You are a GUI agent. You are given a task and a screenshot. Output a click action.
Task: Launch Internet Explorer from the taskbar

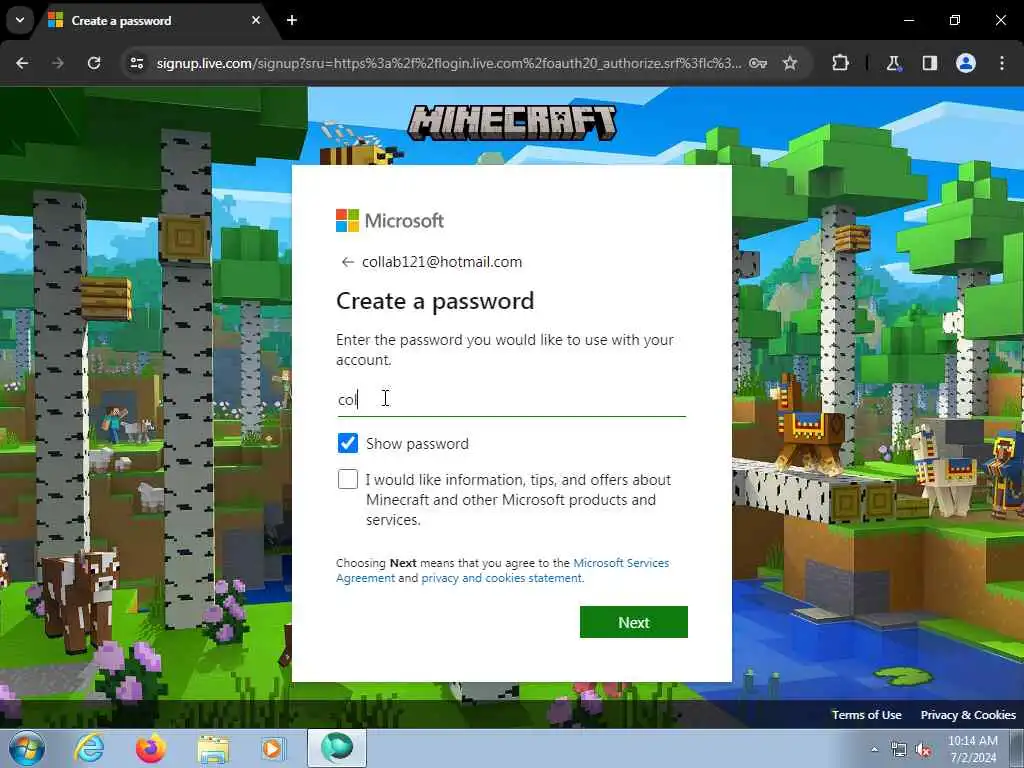[89, 748]
